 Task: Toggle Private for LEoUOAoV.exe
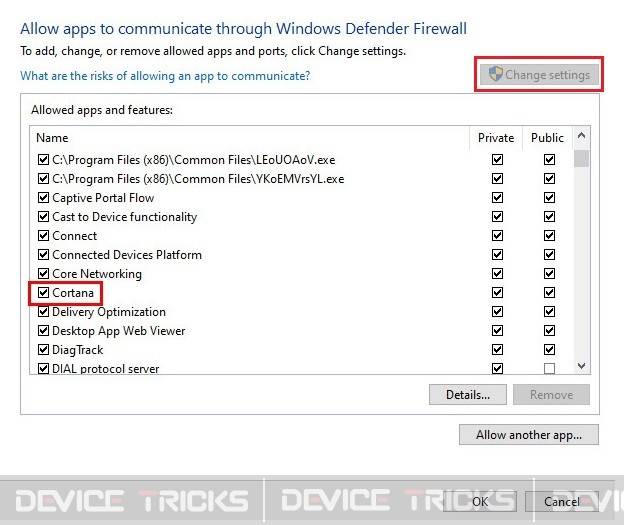click(x=497, y=160)
